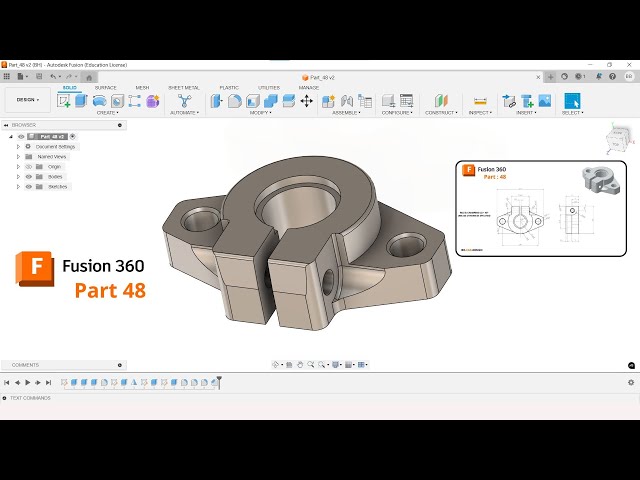This screenshot has width=640, height=480.
Task: Play the timeline
Action: pyautogui.click(x=28, y=382)
